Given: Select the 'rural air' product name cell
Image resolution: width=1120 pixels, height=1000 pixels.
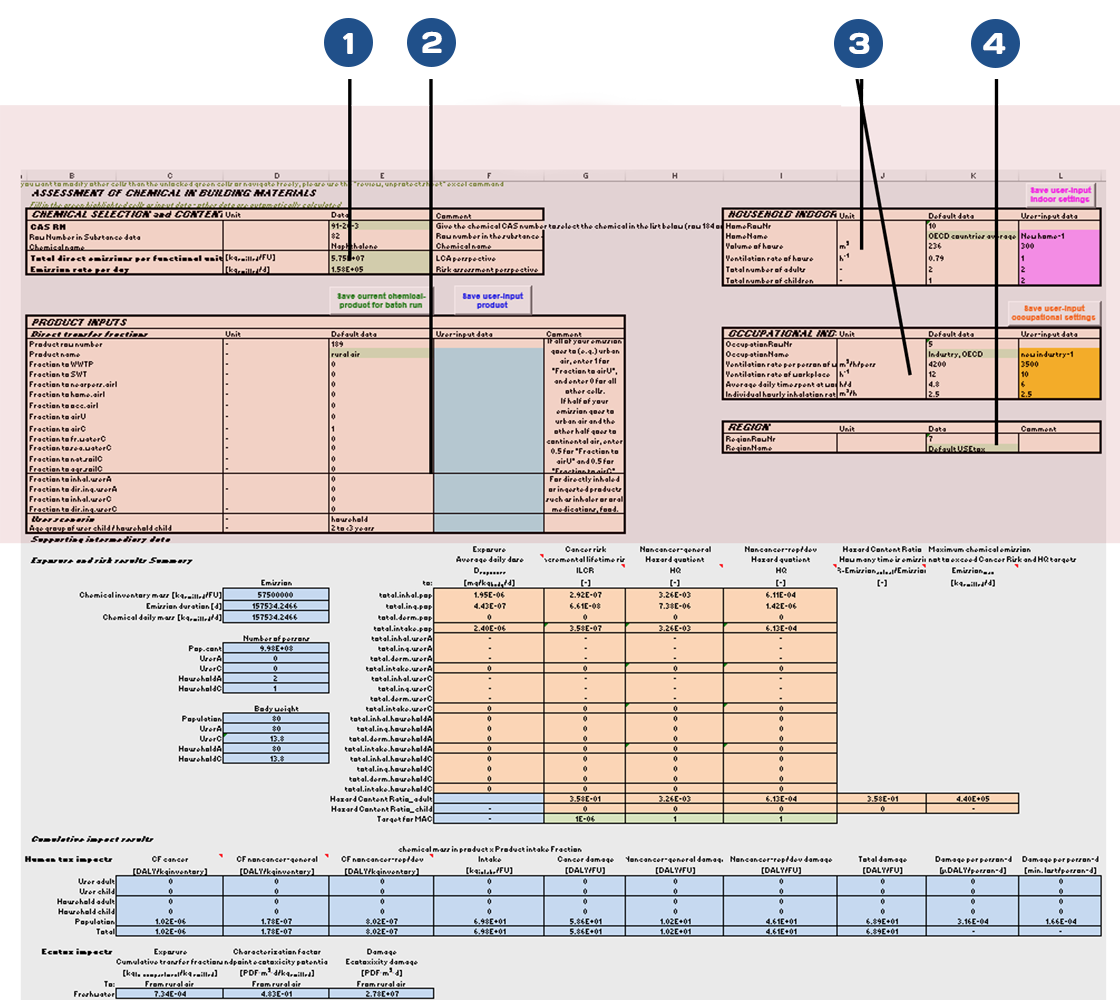Looking at the screenshot, I should pyautogui.click(x=381, y=353).
